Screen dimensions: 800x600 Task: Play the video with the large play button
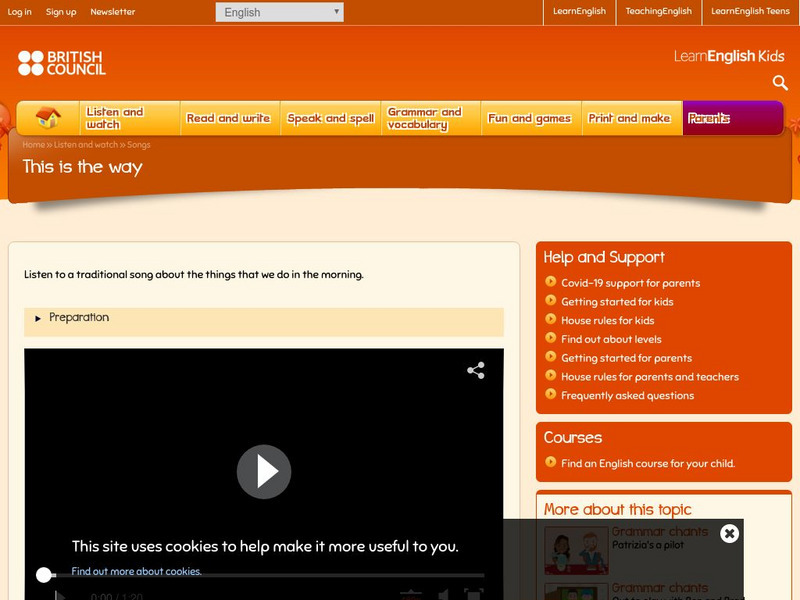pyautogui.click(x=263, y=471)
